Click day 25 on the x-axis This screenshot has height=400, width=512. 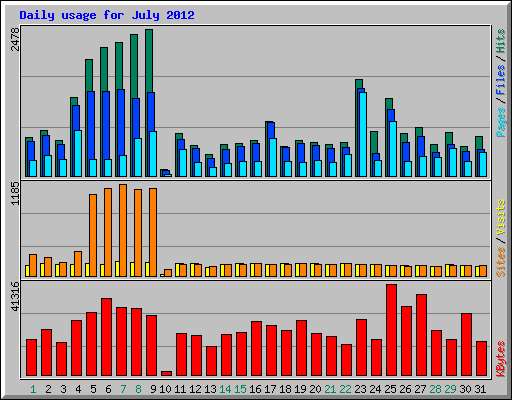pyautogui.click(x=390, y=389)
